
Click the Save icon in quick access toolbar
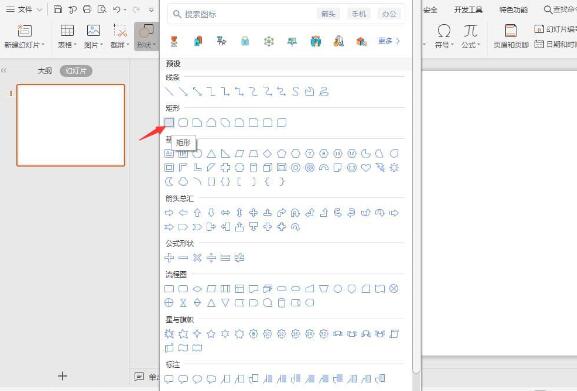pyautogui.click(x=58, y=9)
